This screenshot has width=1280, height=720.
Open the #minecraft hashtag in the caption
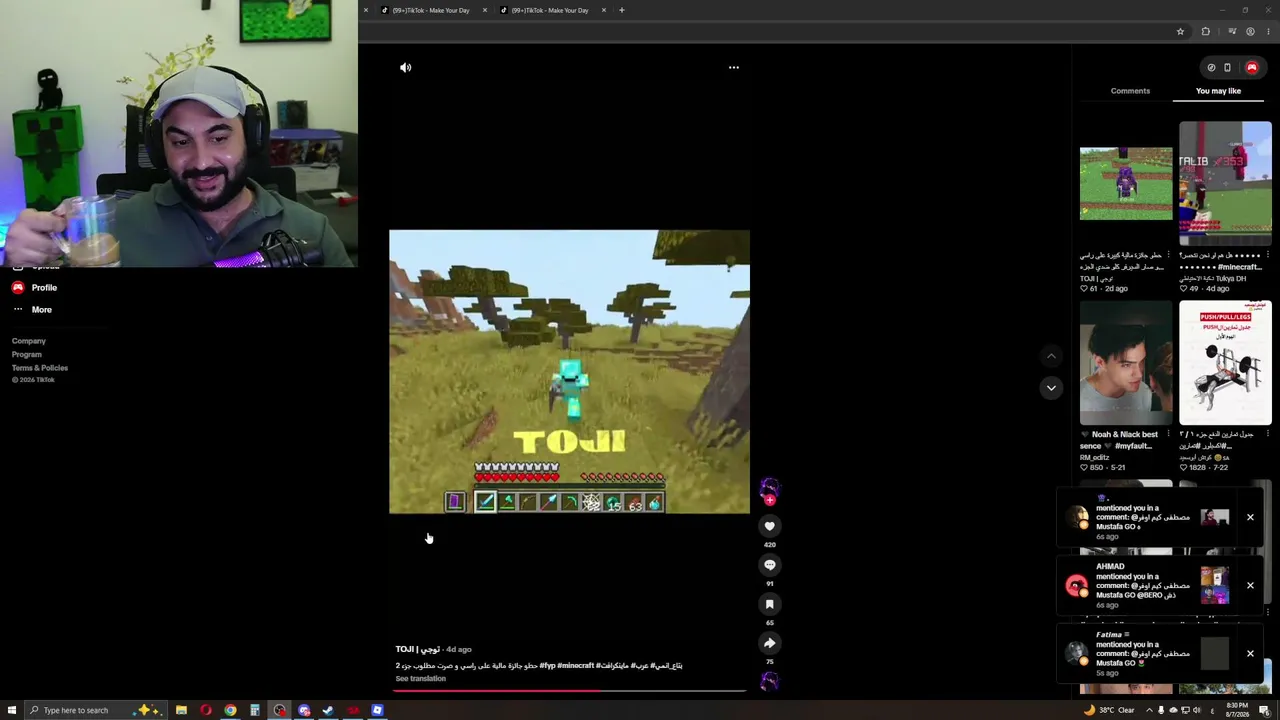coord(575,666)
